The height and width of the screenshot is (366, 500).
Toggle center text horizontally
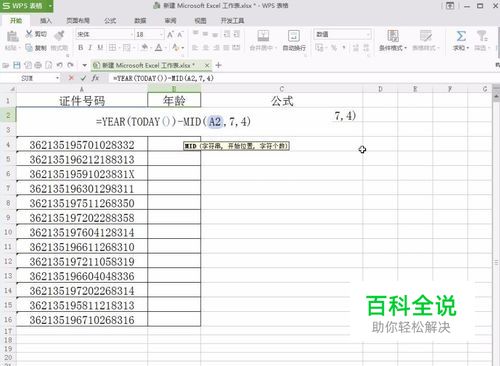coord(206,48)
